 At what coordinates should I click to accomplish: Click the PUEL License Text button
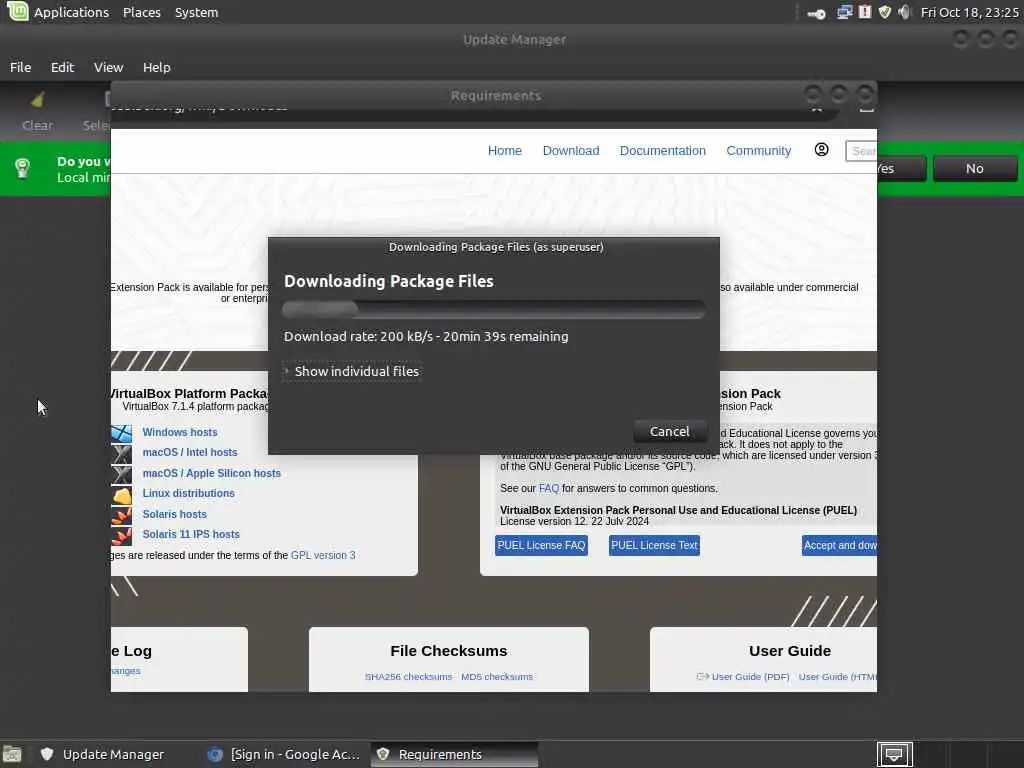point(654,545)
